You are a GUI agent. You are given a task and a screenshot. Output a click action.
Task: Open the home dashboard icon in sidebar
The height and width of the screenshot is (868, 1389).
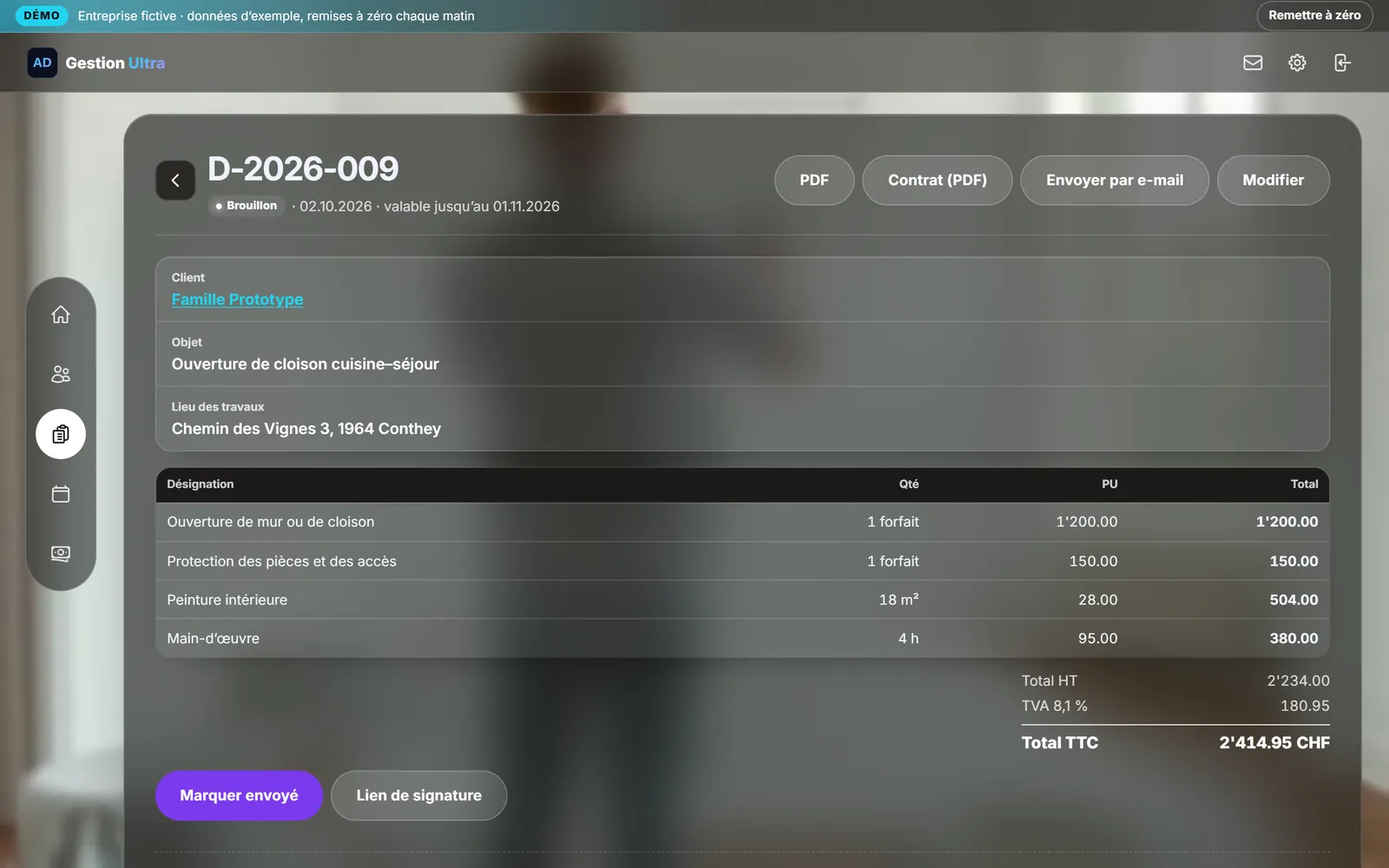tap(61, 314)
